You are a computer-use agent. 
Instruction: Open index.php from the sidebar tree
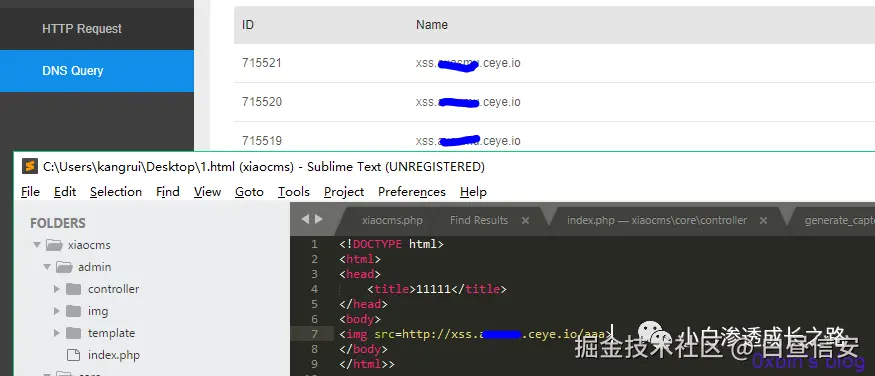(x=114, y=355)
